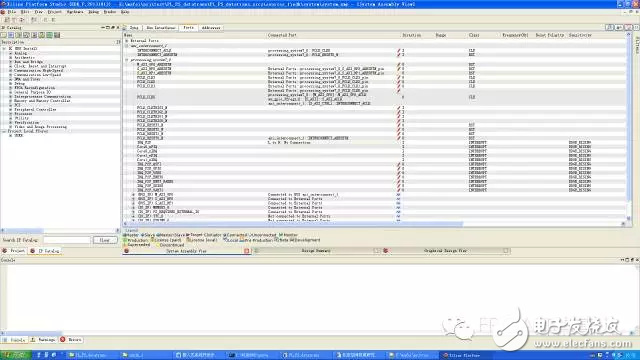Switch to the Errors tab at bottom
This screenshot has height=360, width=640.
pyautogui.click(x=71, y=340)
